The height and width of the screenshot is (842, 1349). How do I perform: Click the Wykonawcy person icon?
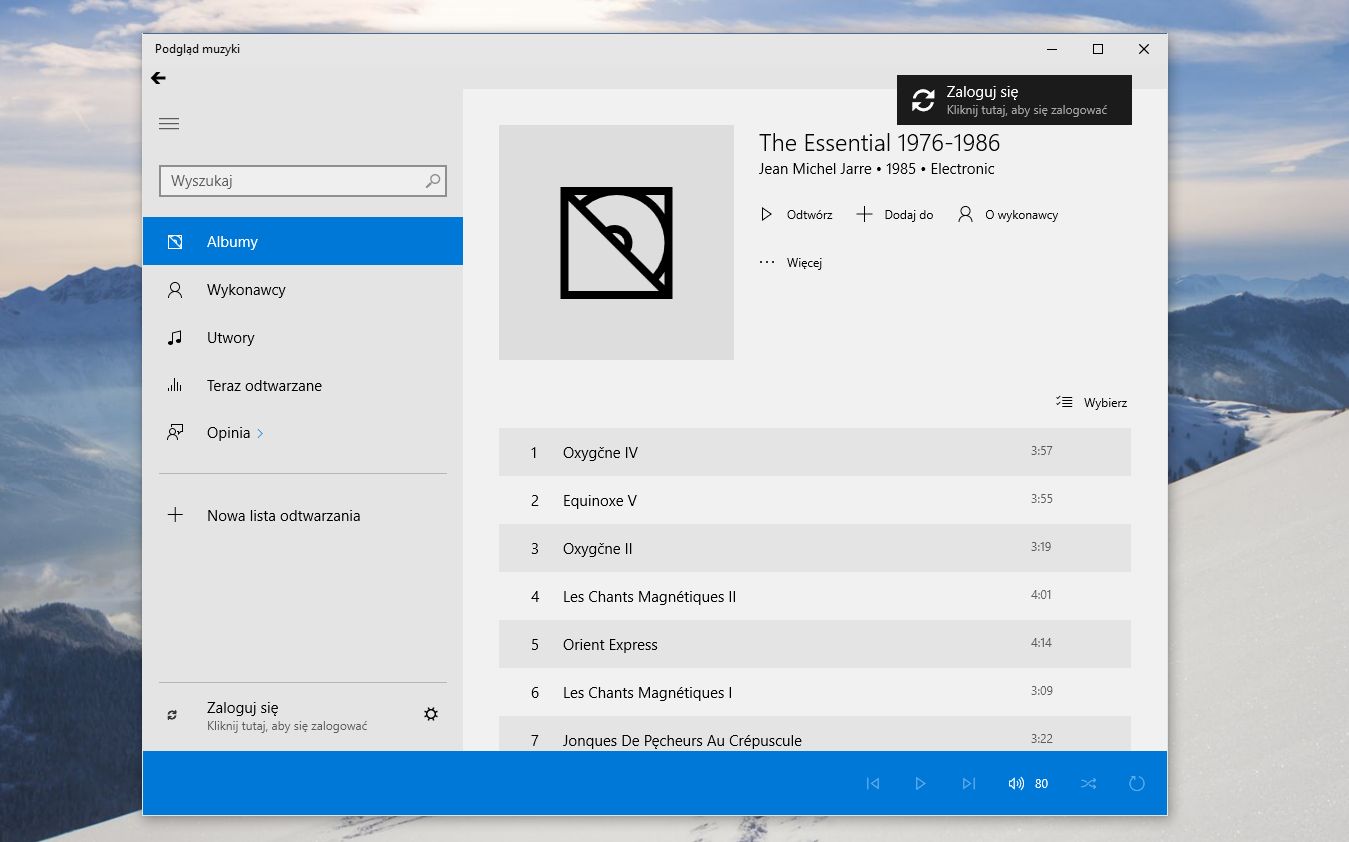point(175,290)
